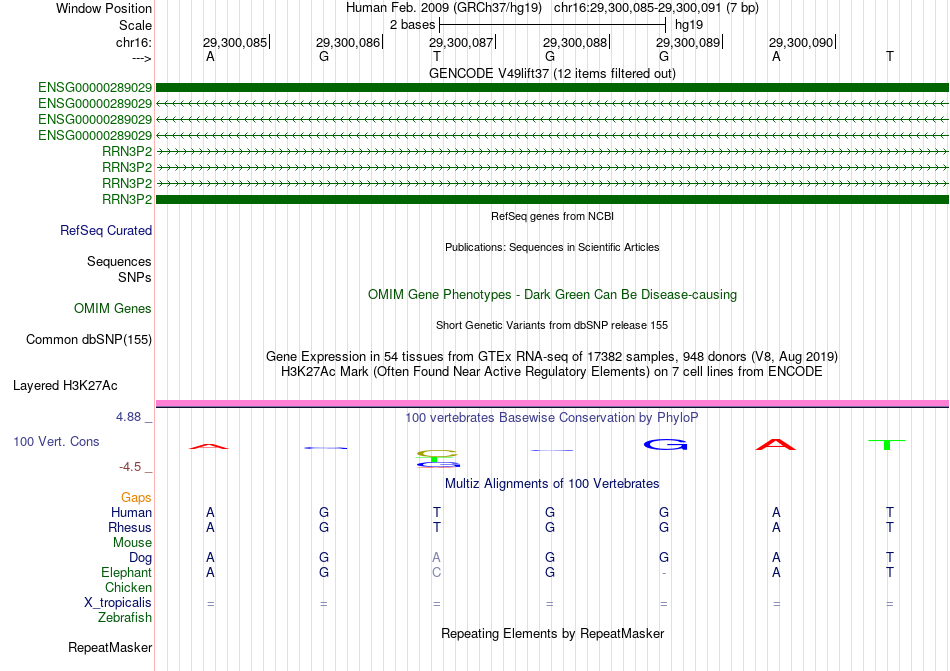
Task: Click the 29,300,087 ruler position
Action: (x=462, y=42)
